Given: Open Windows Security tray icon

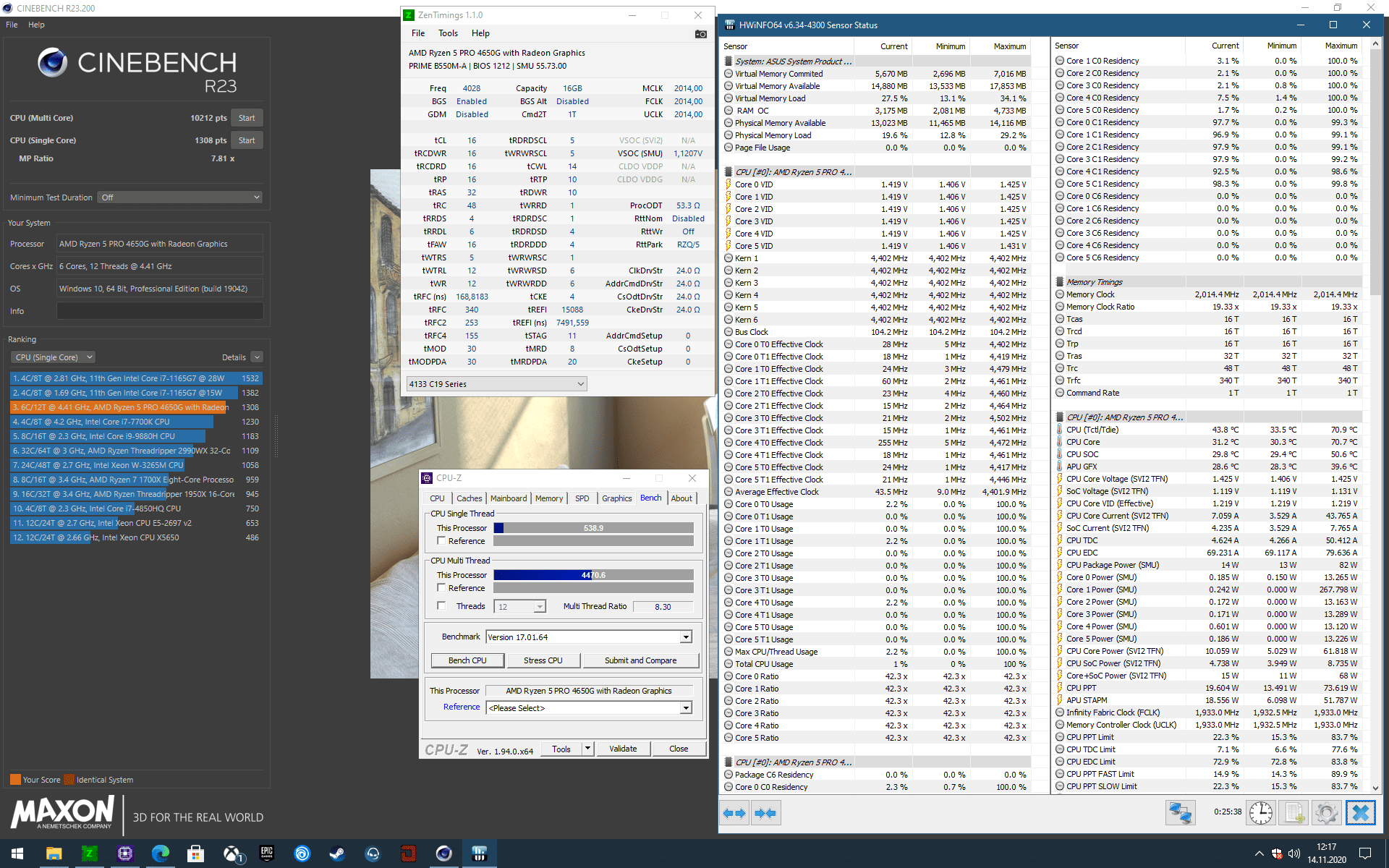Looking at the screenshot, I should point(1277,854).
